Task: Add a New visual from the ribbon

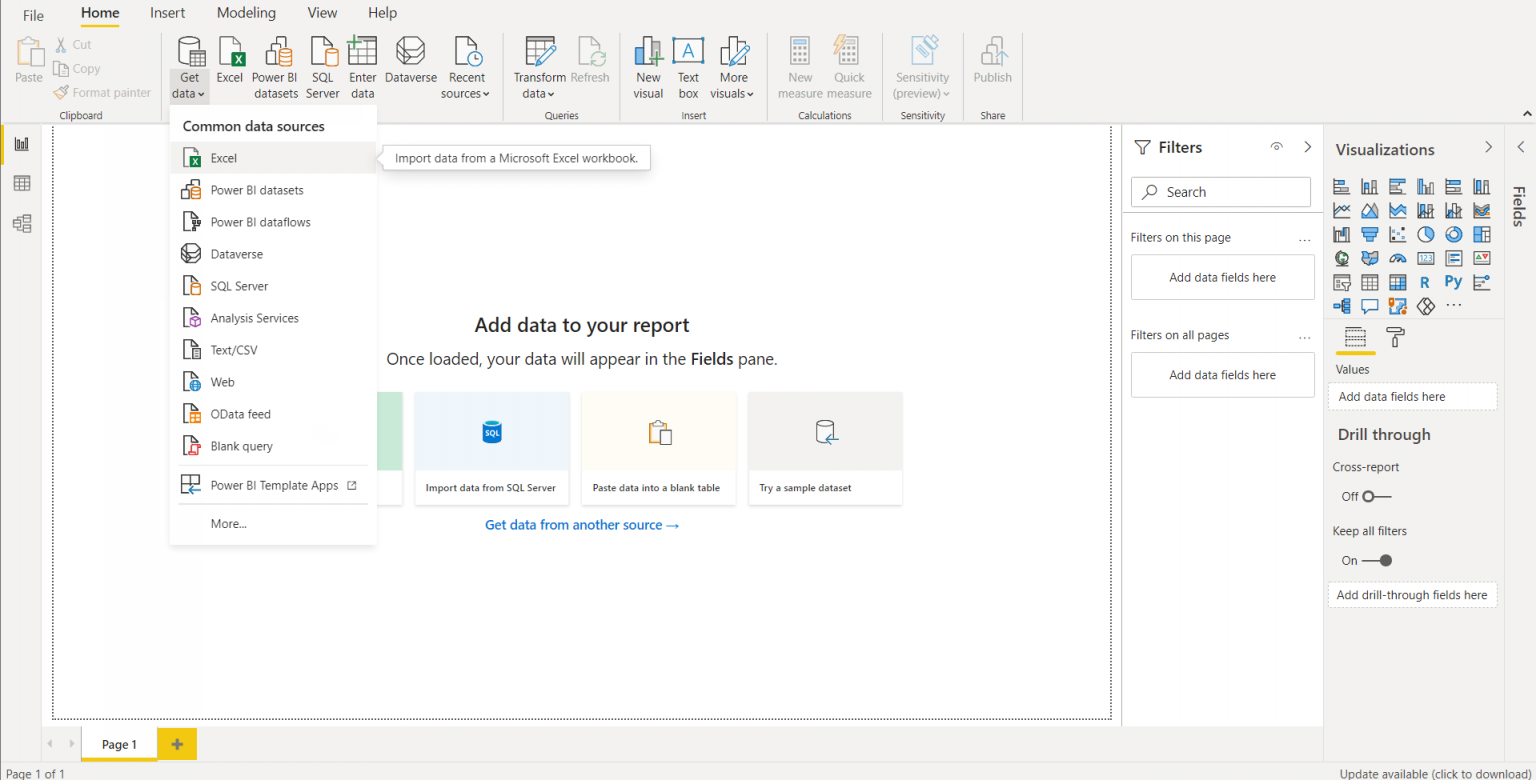Action: pos(647,65)
